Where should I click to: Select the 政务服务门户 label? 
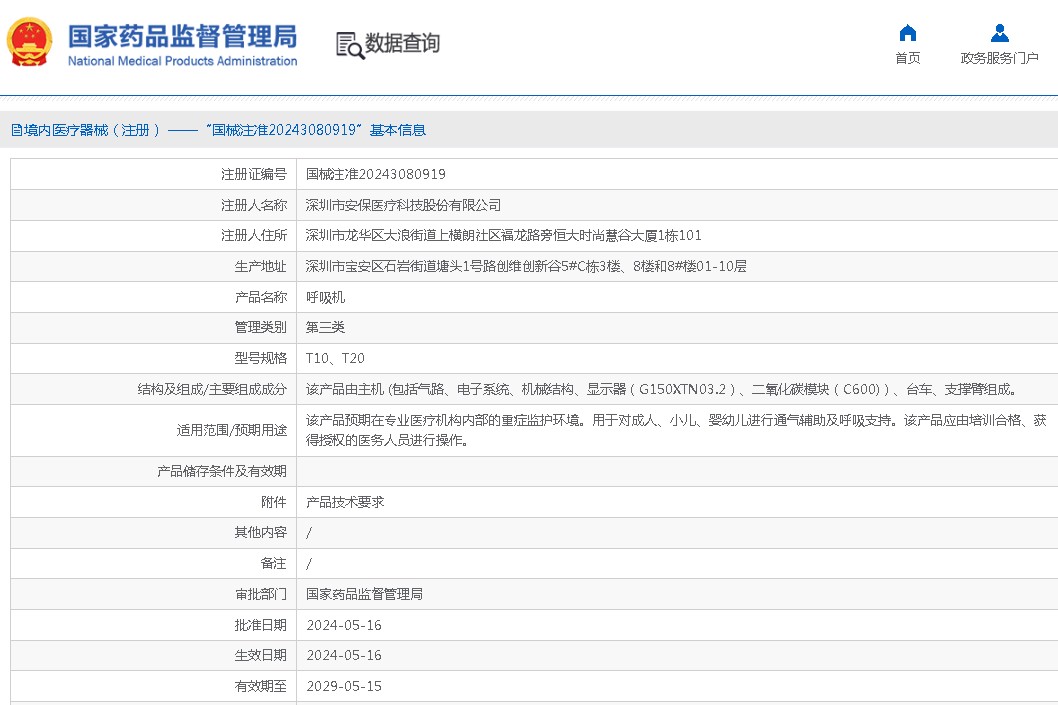point(999,58)
